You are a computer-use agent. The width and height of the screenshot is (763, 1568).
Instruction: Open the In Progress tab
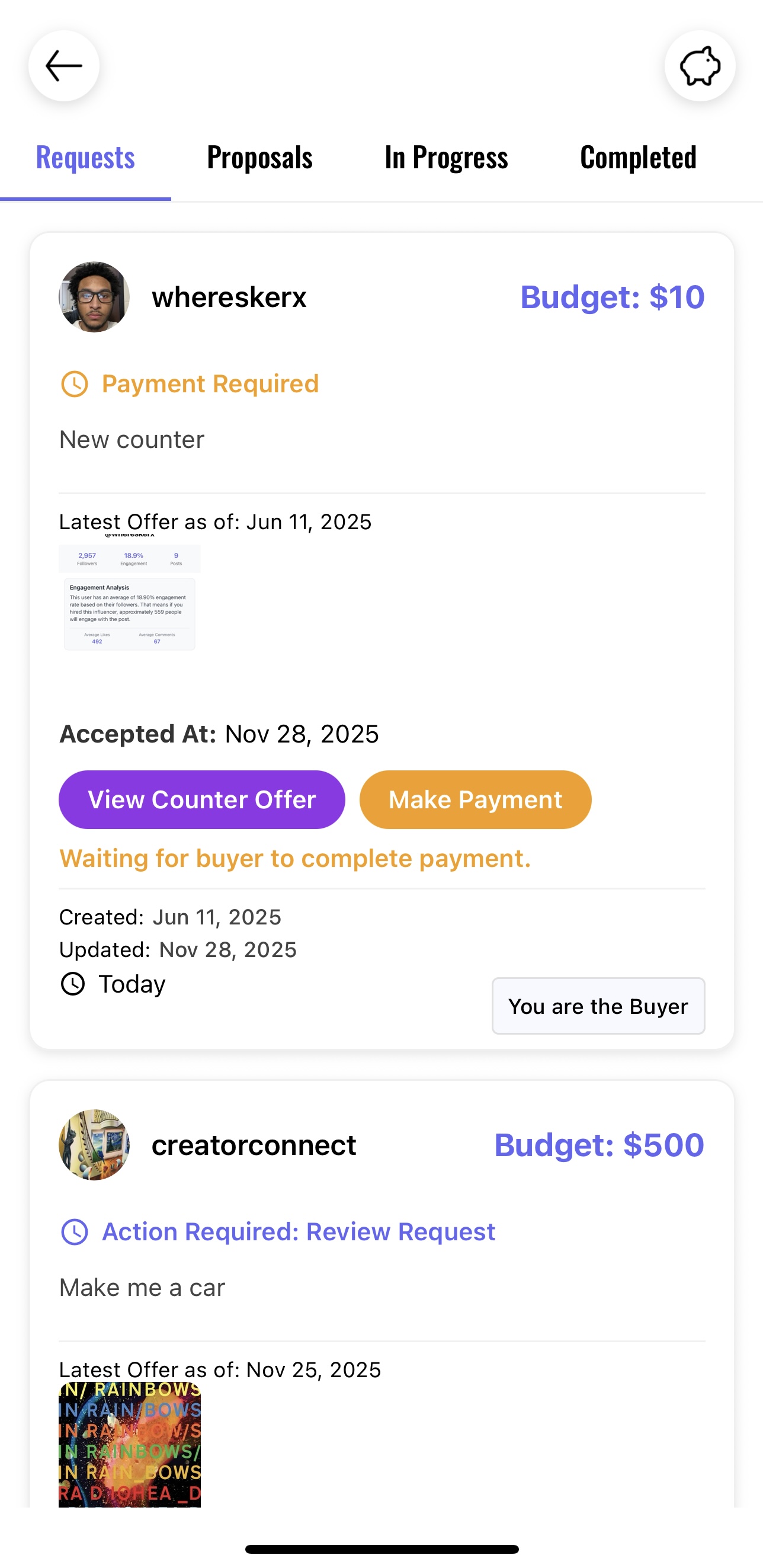tap(446, 158)
